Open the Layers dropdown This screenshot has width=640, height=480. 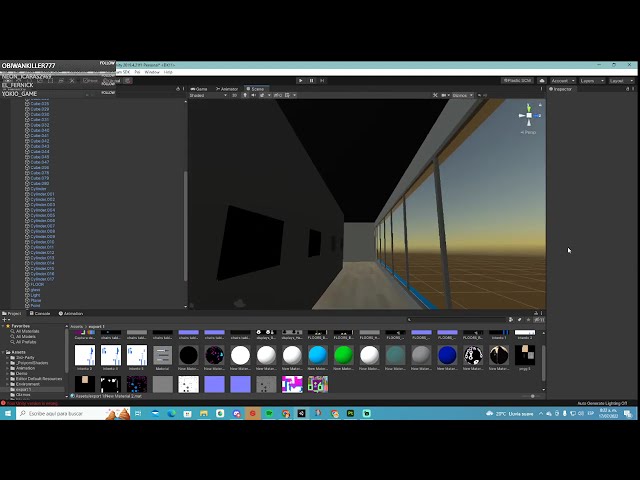coord(591,81)
